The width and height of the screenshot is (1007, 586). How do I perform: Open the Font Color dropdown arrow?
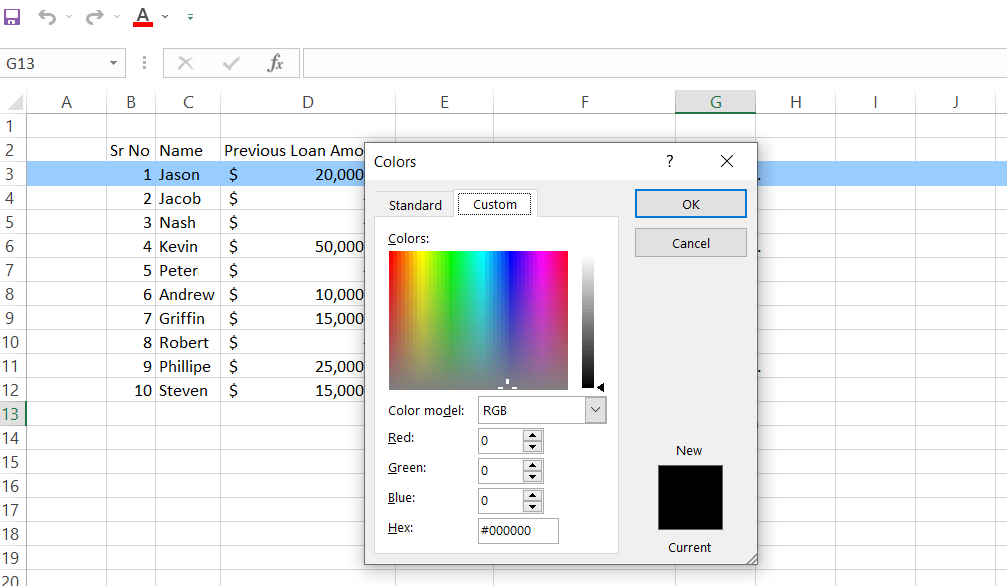coord(165,17)
